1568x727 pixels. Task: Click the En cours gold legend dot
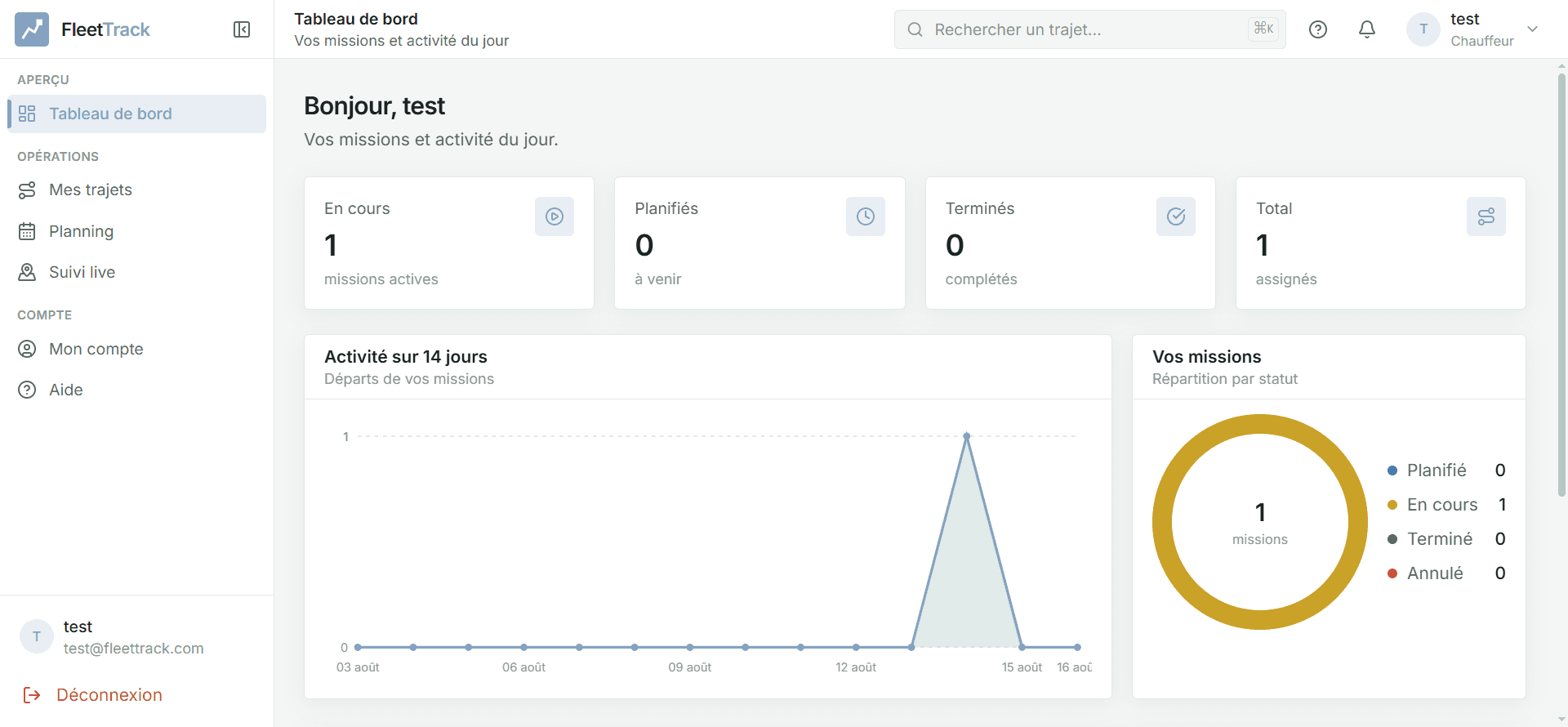1392,505
